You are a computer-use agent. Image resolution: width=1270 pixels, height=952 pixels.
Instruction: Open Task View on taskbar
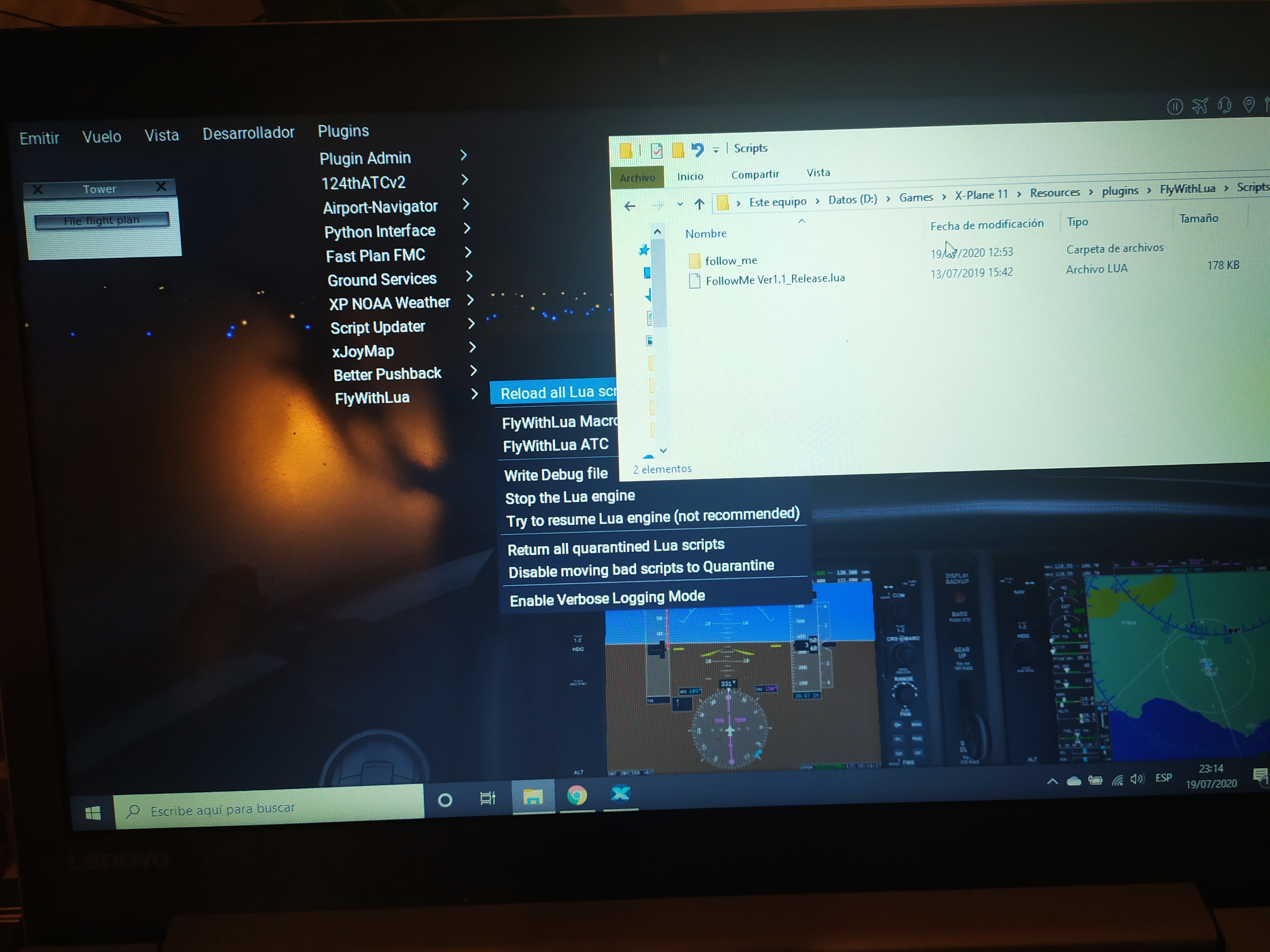click(487, 798)
